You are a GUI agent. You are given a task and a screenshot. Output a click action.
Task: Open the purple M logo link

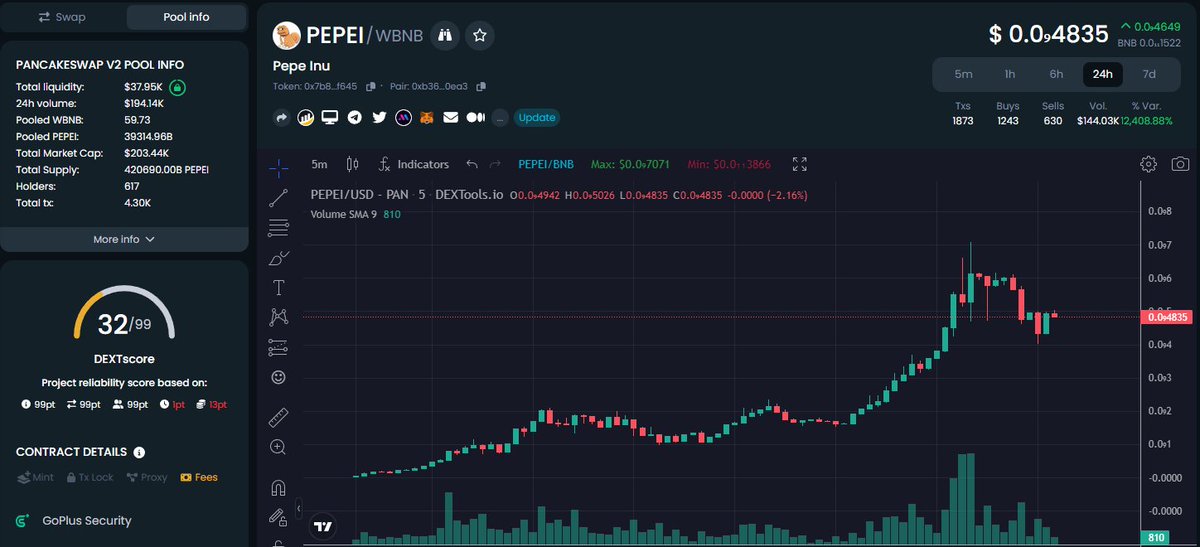click(x=403, y=117)
